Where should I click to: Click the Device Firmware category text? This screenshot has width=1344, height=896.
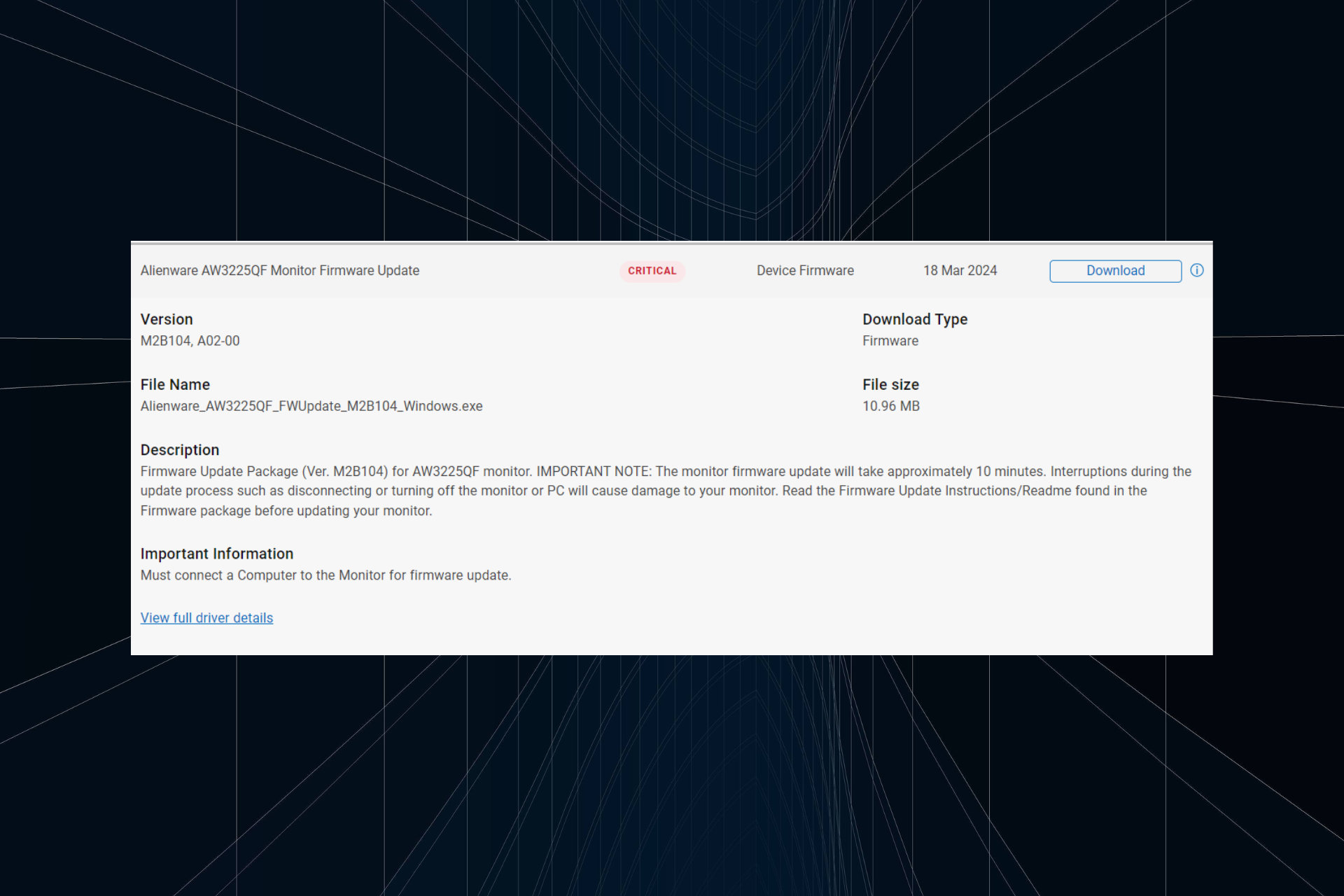805,271
